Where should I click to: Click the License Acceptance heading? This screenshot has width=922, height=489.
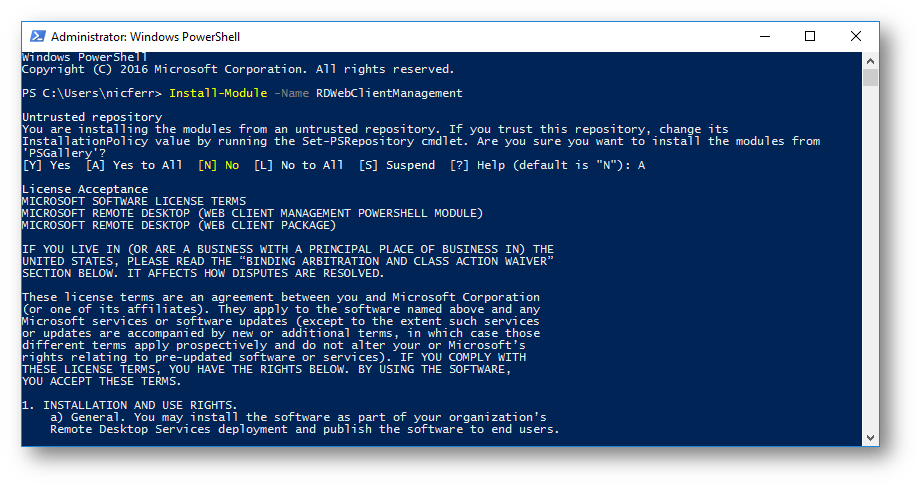85,189
